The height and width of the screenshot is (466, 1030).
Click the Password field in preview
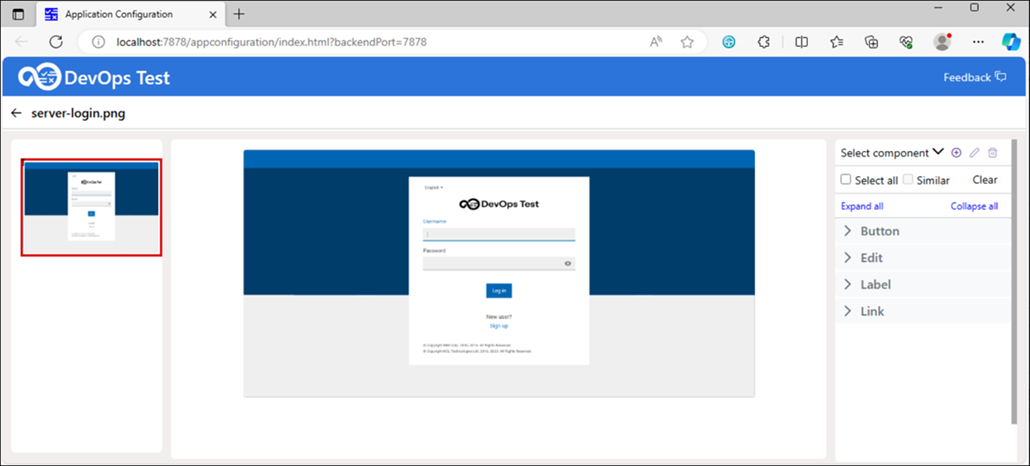[499, 264]
